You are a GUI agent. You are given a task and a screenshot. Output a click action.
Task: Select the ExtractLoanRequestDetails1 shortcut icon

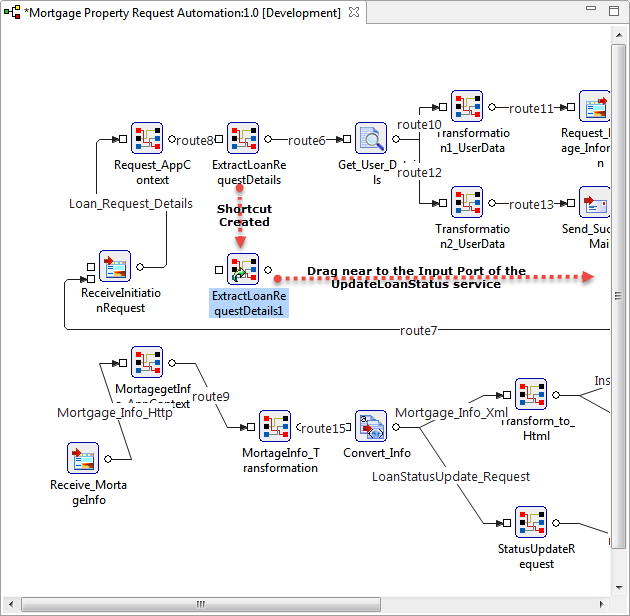tap(243, 269)
